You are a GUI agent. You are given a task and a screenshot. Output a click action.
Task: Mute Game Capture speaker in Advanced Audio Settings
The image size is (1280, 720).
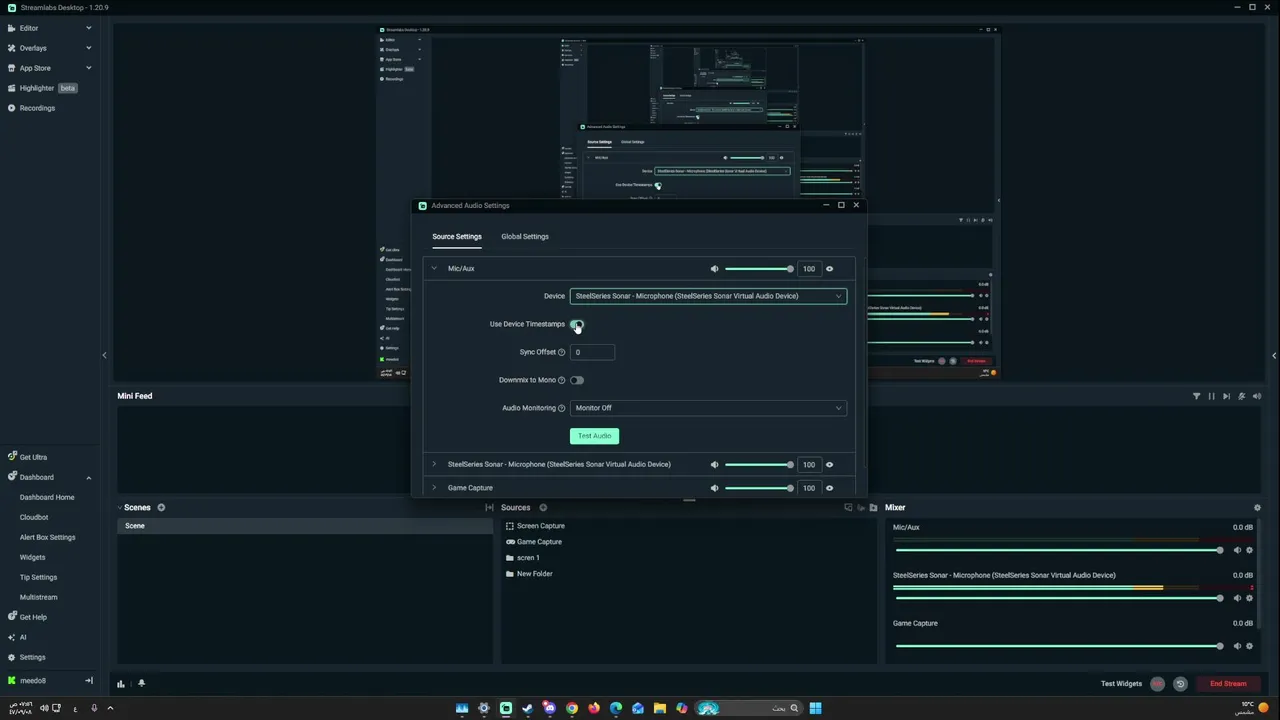coord(714,488)
